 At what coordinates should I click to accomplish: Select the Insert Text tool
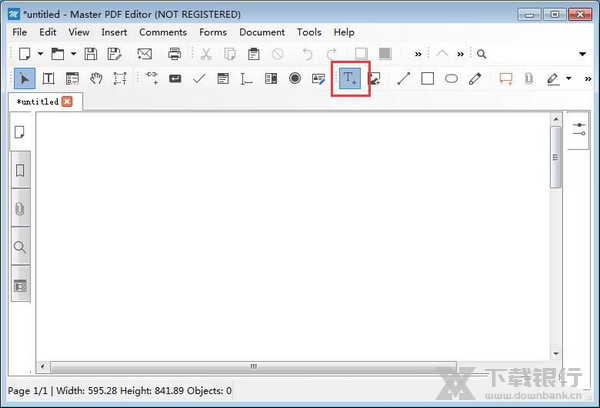pyautogui.click(x=350, y=78)
